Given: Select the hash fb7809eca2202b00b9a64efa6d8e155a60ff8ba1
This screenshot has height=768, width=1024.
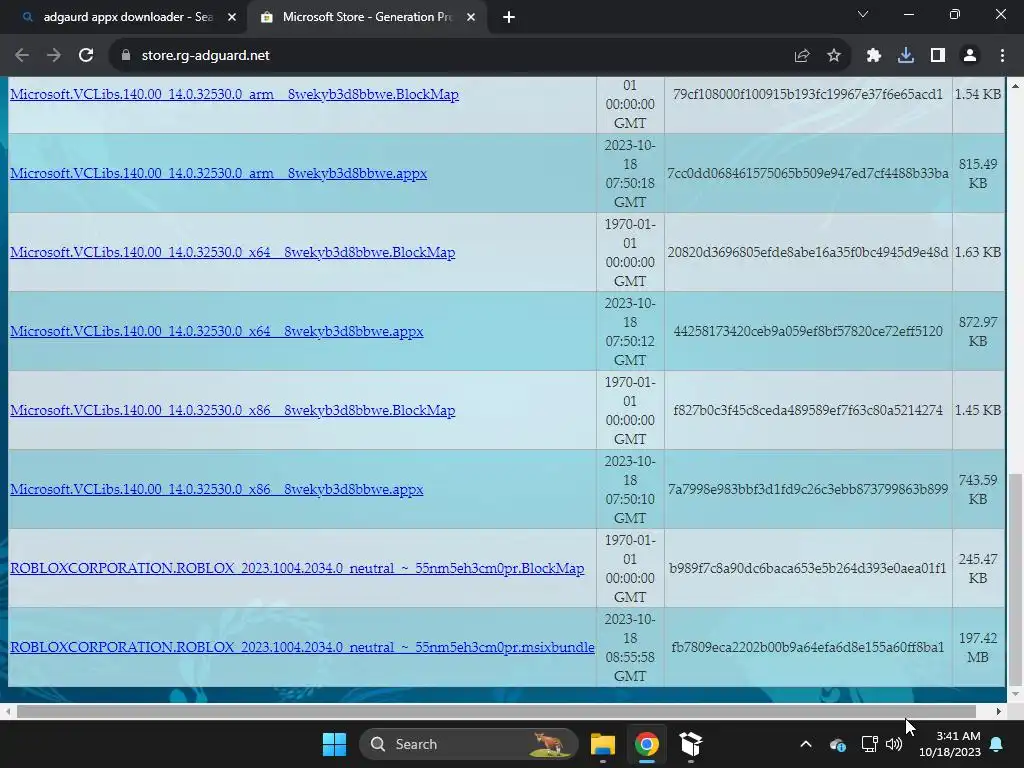Looking at the screenshot, I should coord(808,647).
